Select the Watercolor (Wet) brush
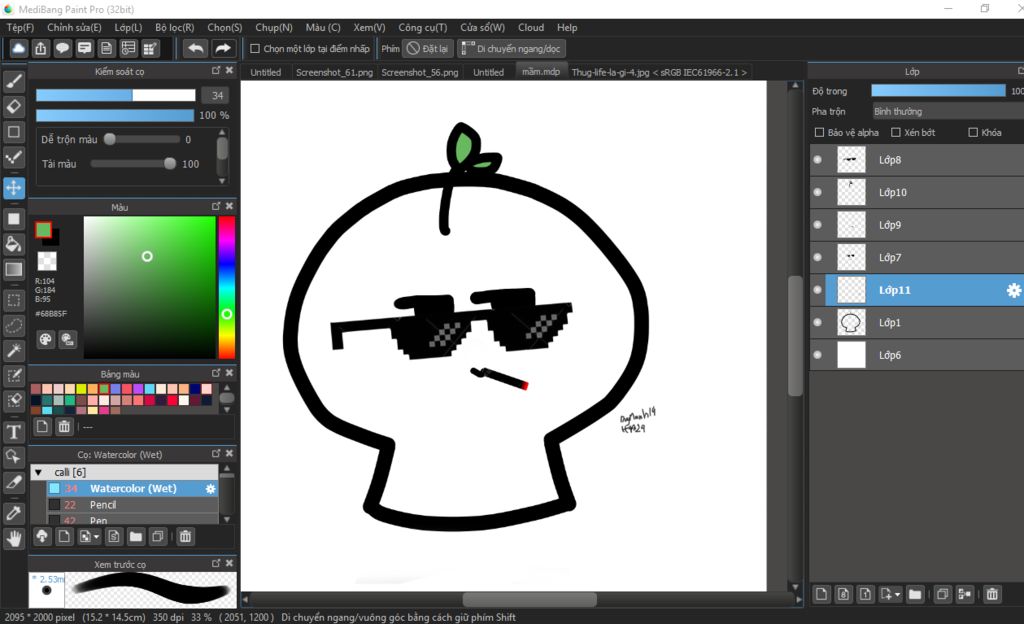 pyautogui.click(x=133, y=488)
